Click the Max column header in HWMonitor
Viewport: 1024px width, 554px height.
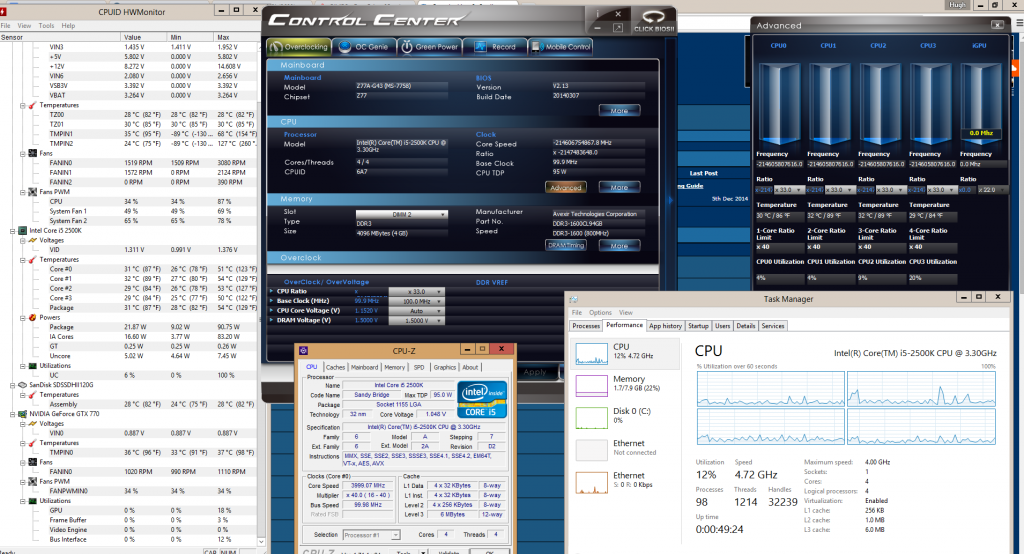235,37
